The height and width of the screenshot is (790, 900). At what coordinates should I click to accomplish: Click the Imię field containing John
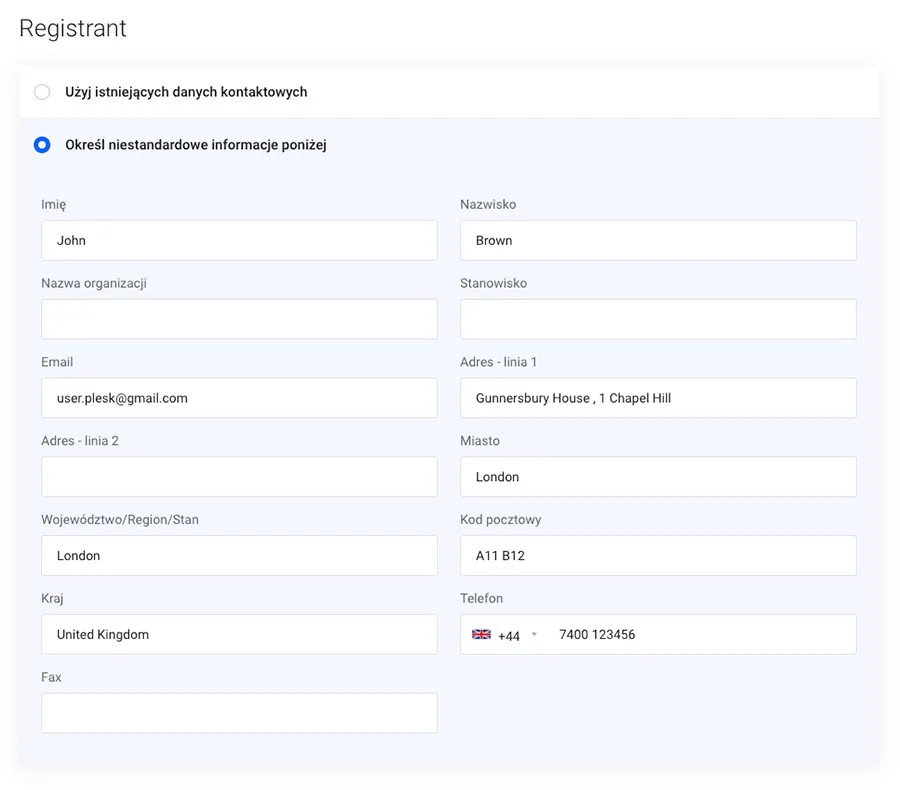point(239,241)
